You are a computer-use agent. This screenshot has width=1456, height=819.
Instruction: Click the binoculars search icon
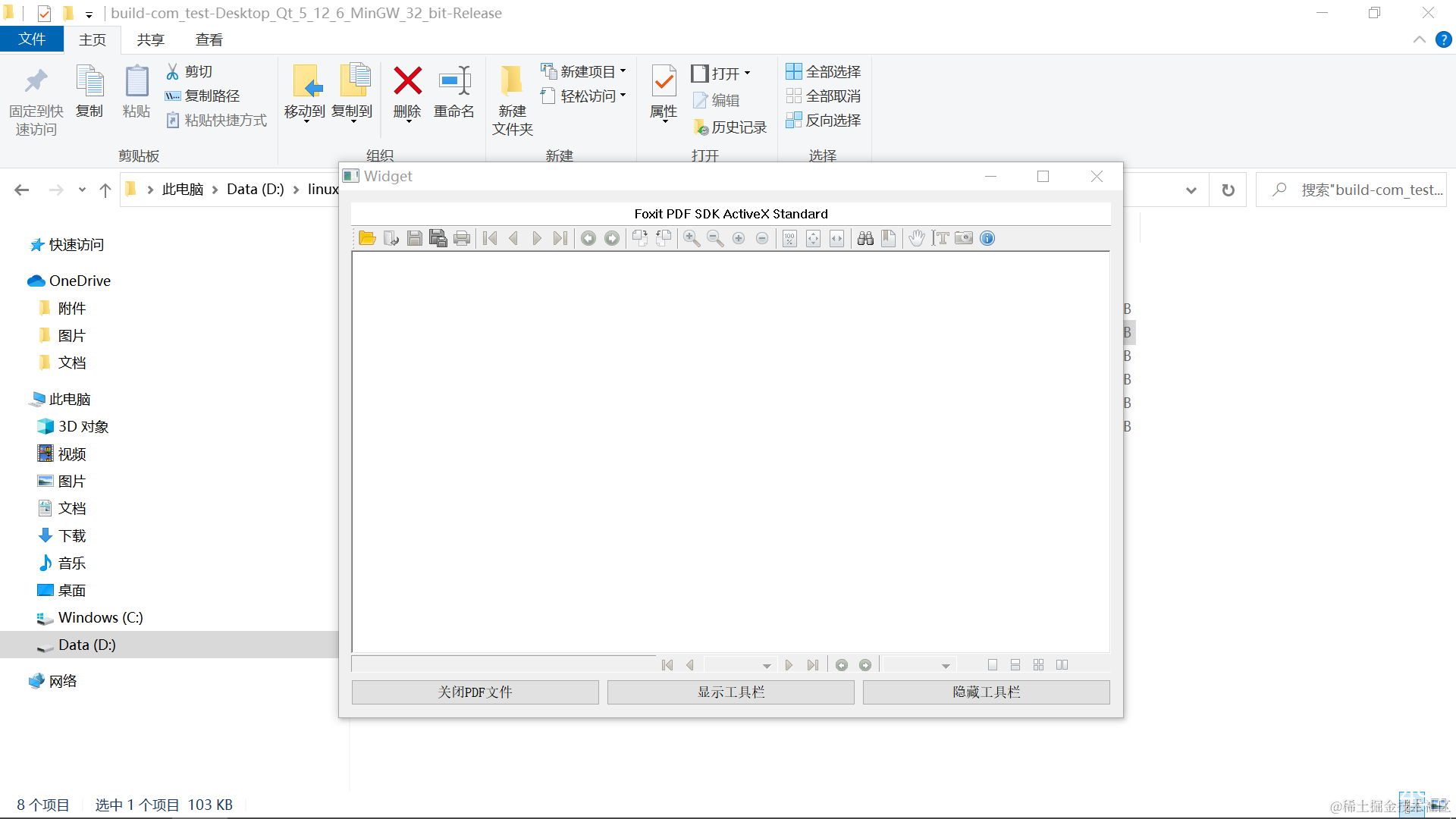[865, 238]
